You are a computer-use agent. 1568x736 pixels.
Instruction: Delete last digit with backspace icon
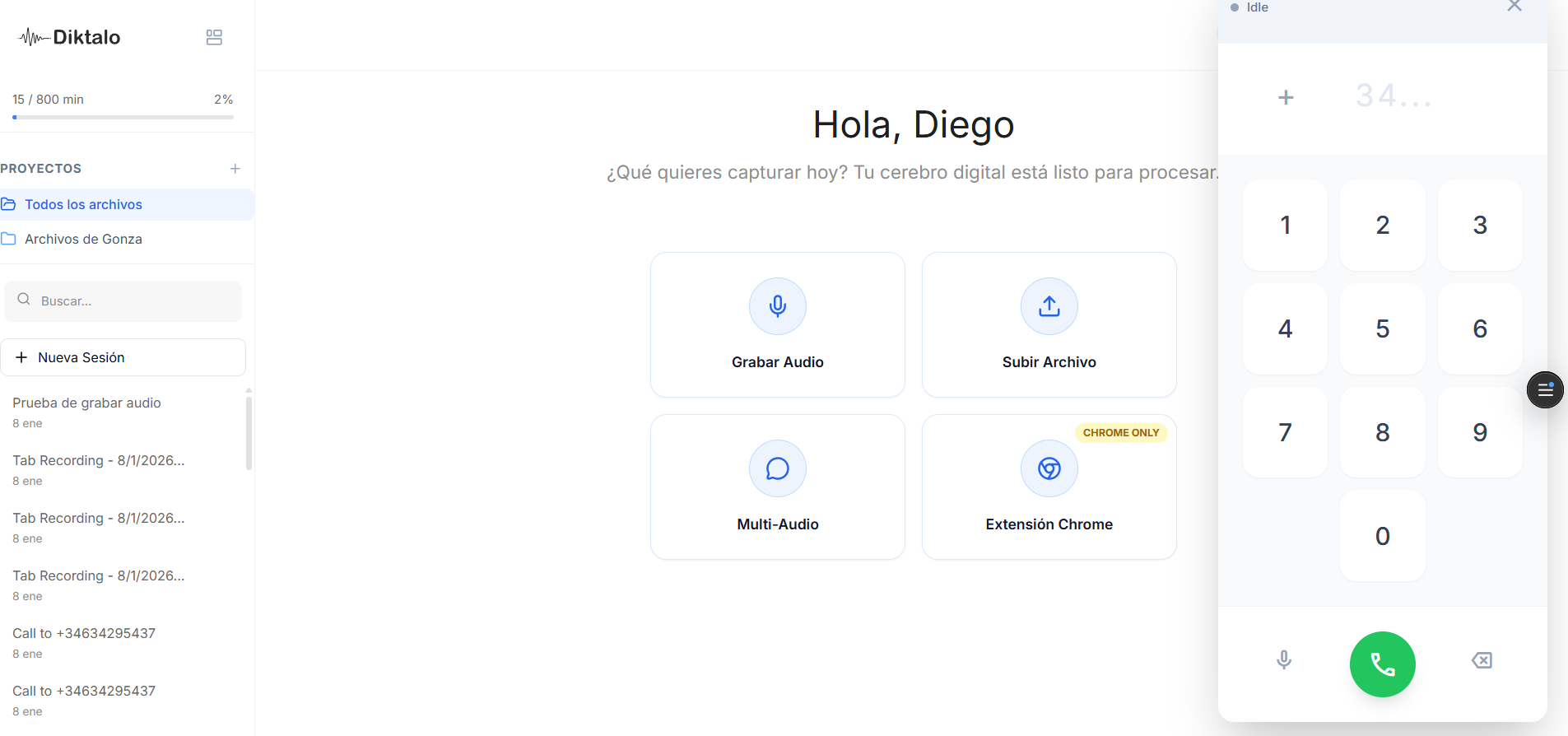point(1482,660)
